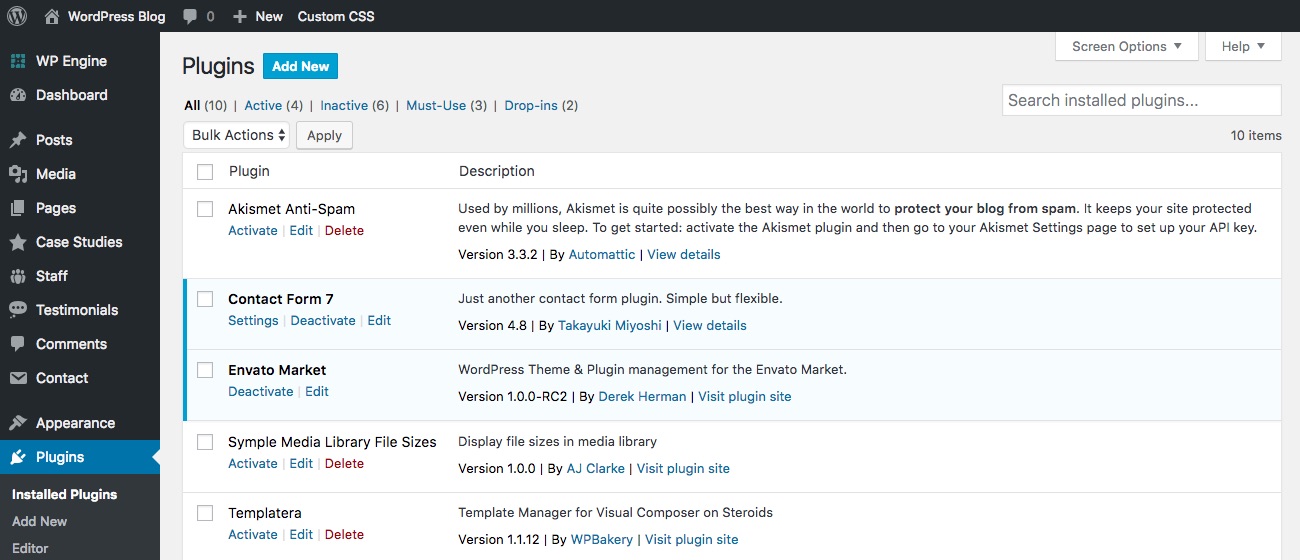Screen dimensions: 1300x560
Task: Activate Symple Media Library File Sizes
Action: tap(253, 463)
